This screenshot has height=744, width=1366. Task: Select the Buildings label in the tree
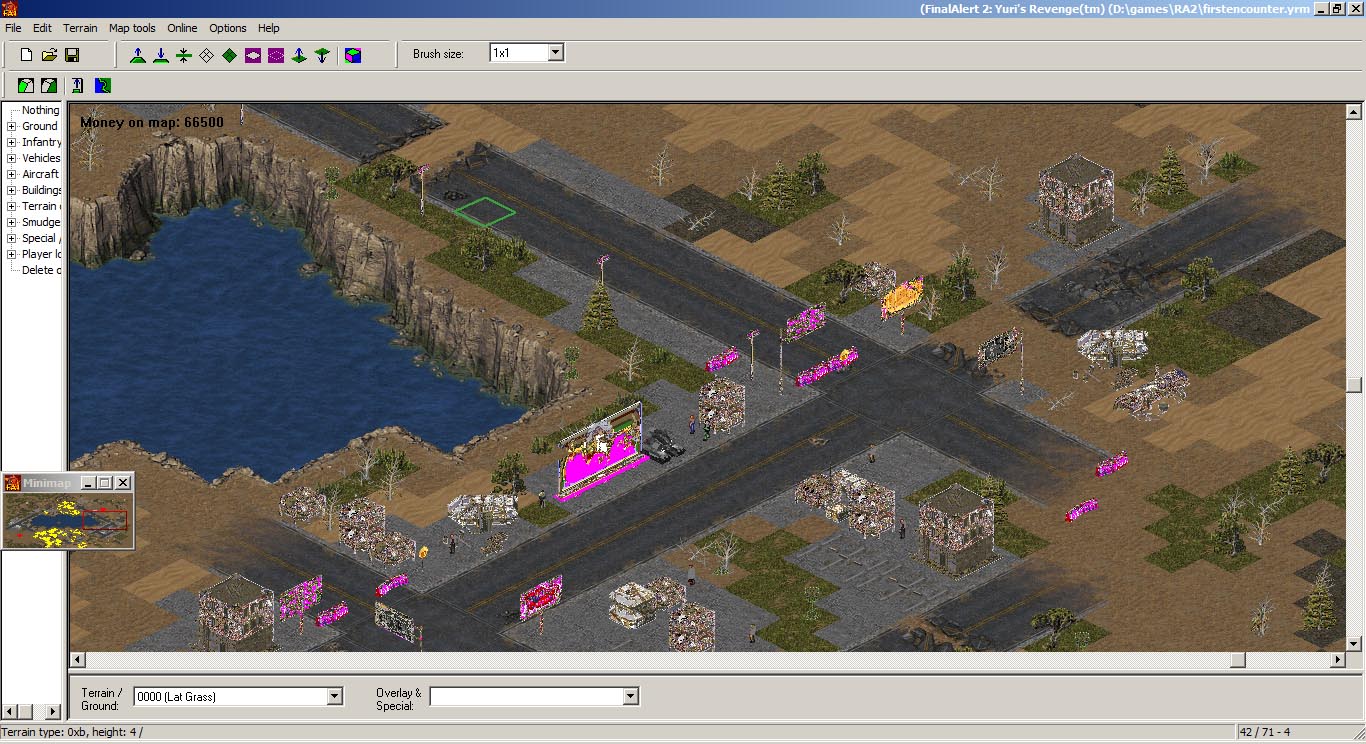click(x=41, y=191)
